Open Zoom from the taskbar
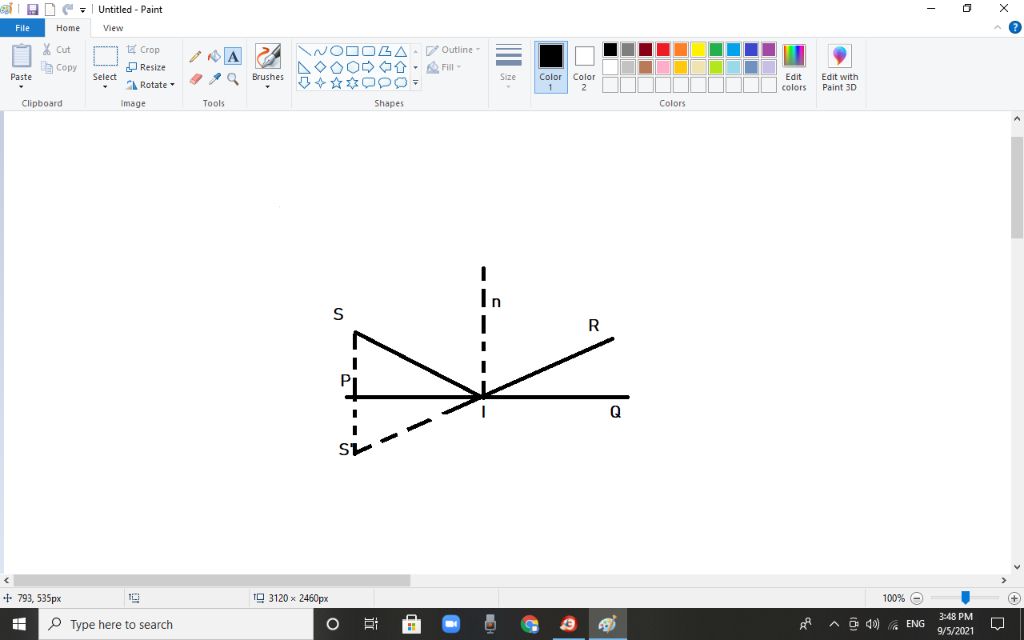Viewport: 1024px width, 640px height. tap(451, 624)
